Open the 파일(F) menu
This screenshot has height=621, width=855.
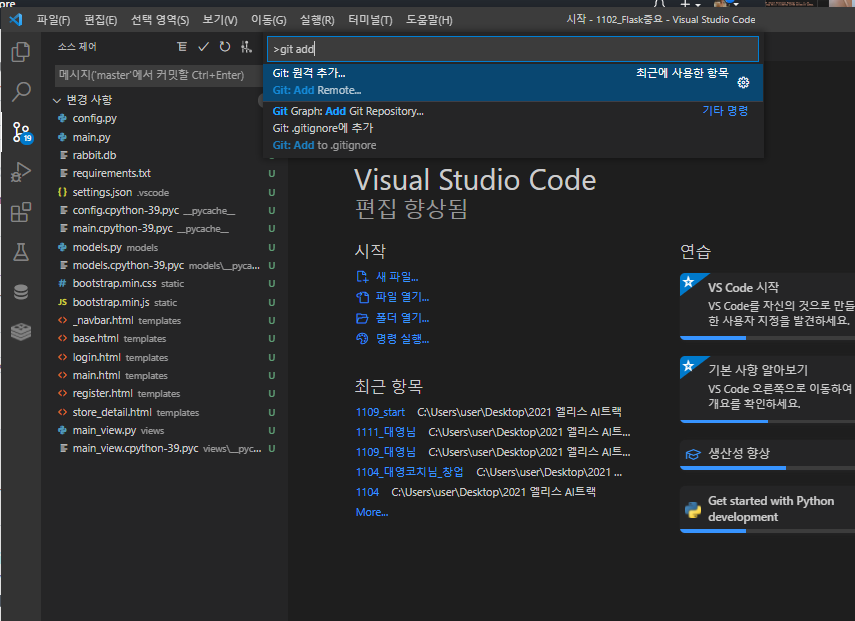pyautogui.click(x=53, y=20)
